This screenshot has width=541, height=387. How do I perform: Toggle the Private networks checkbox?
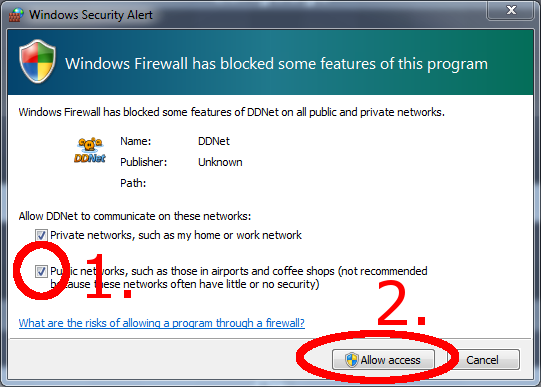tap(41, 236)
